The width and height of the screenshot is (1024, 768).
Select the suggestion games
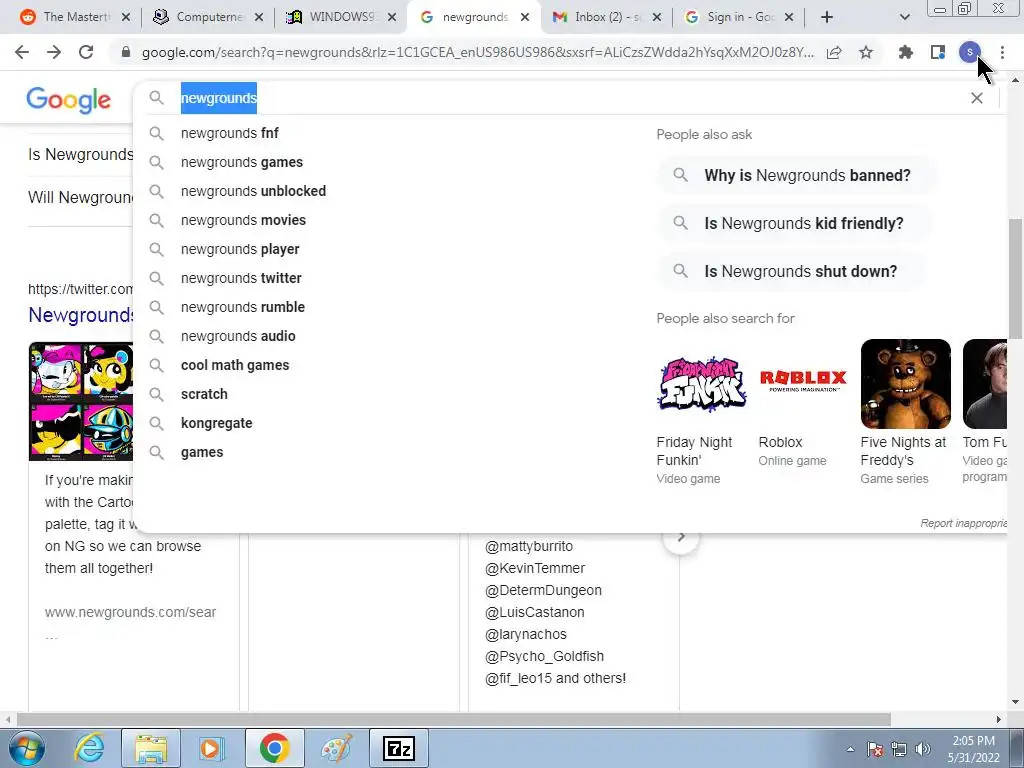tap(202, 452)
